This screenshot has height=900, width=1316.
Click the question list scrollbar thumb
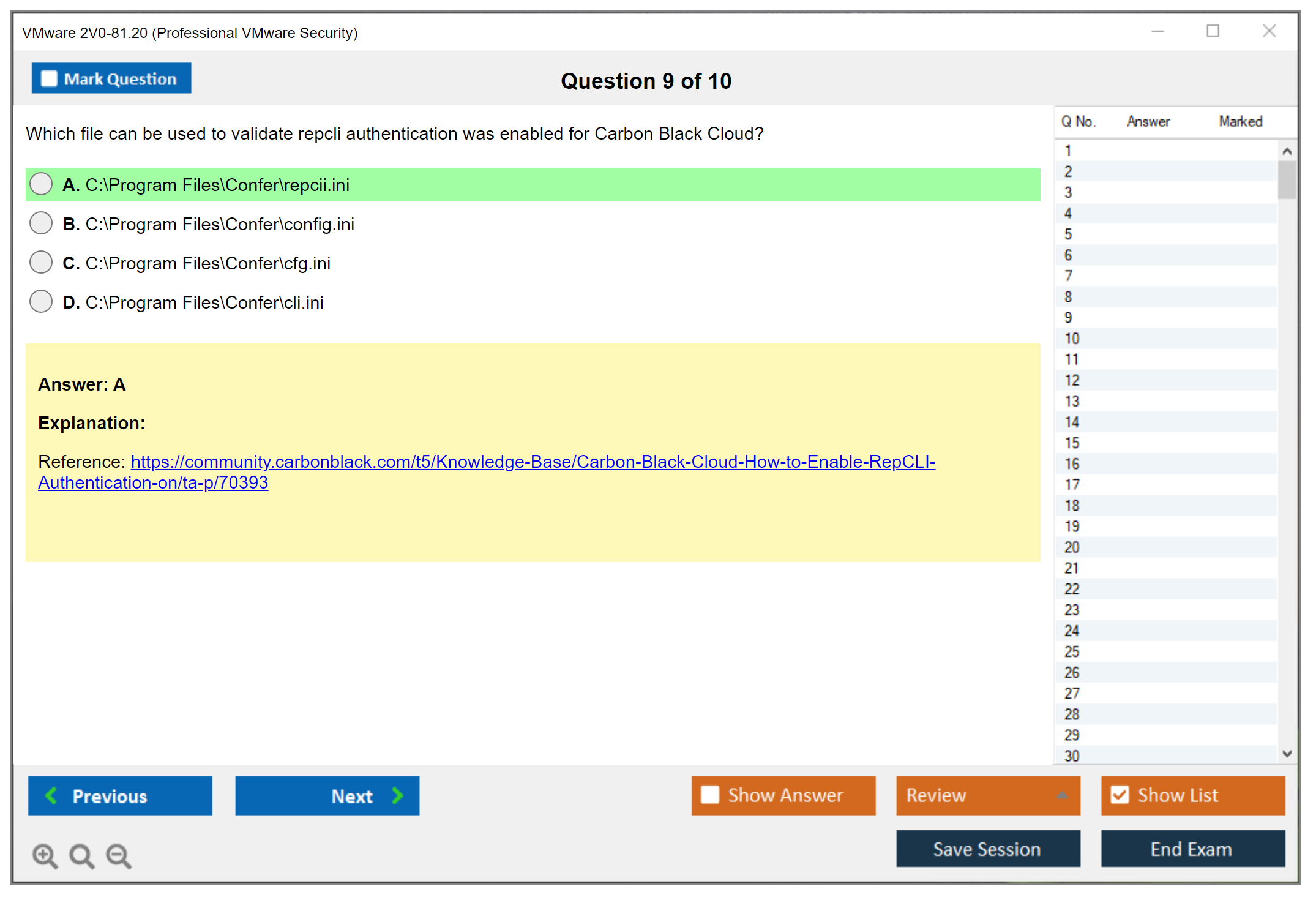click(x=1287, y=180)
